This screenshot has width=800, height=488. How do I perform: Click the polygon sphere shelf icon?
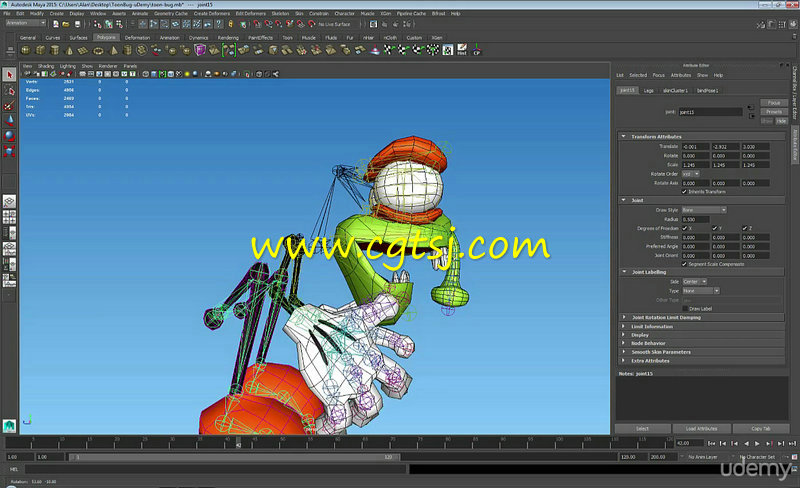[26, 50]
